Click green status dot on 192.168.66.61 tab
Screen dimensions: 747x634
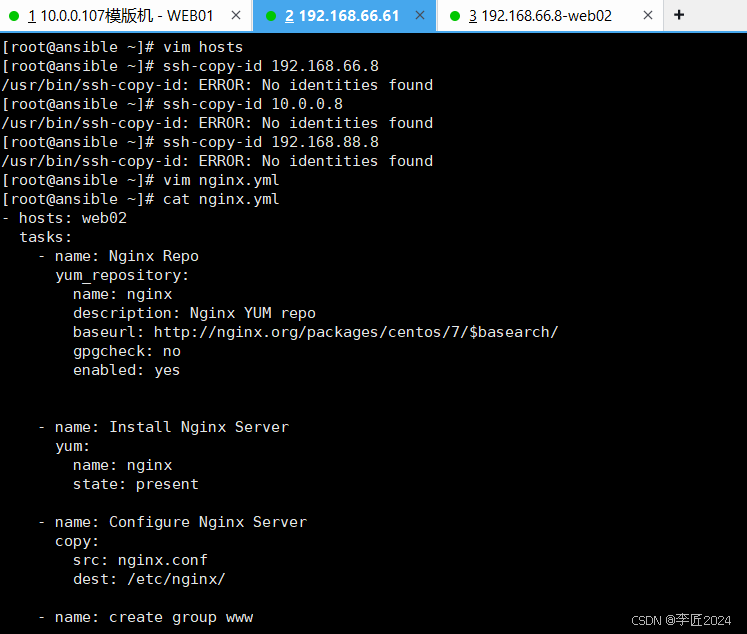pyautogui.click(x=271, y=16)
